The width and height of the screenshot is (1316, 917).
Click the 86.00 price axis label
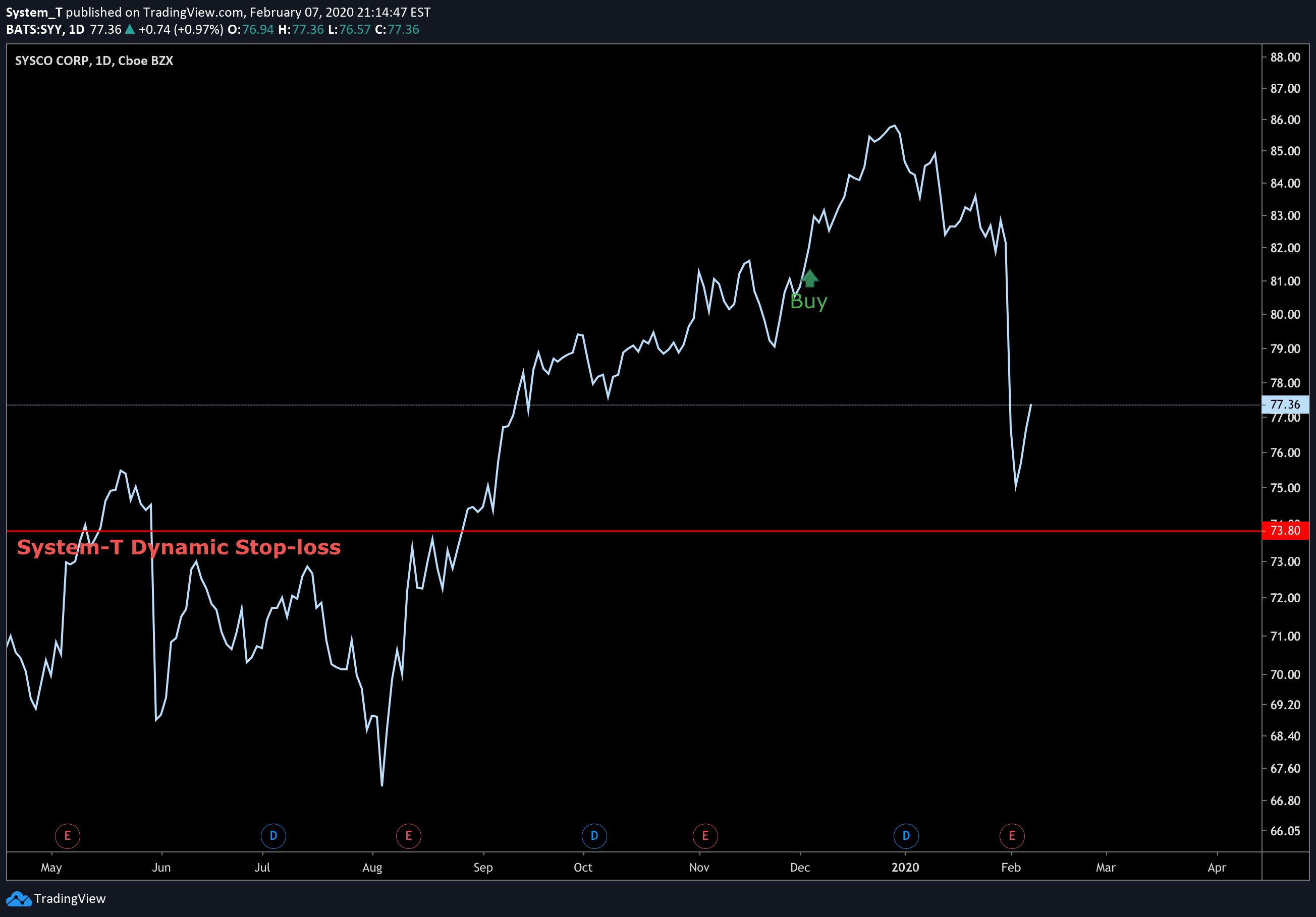click(x=1285, y=120)
